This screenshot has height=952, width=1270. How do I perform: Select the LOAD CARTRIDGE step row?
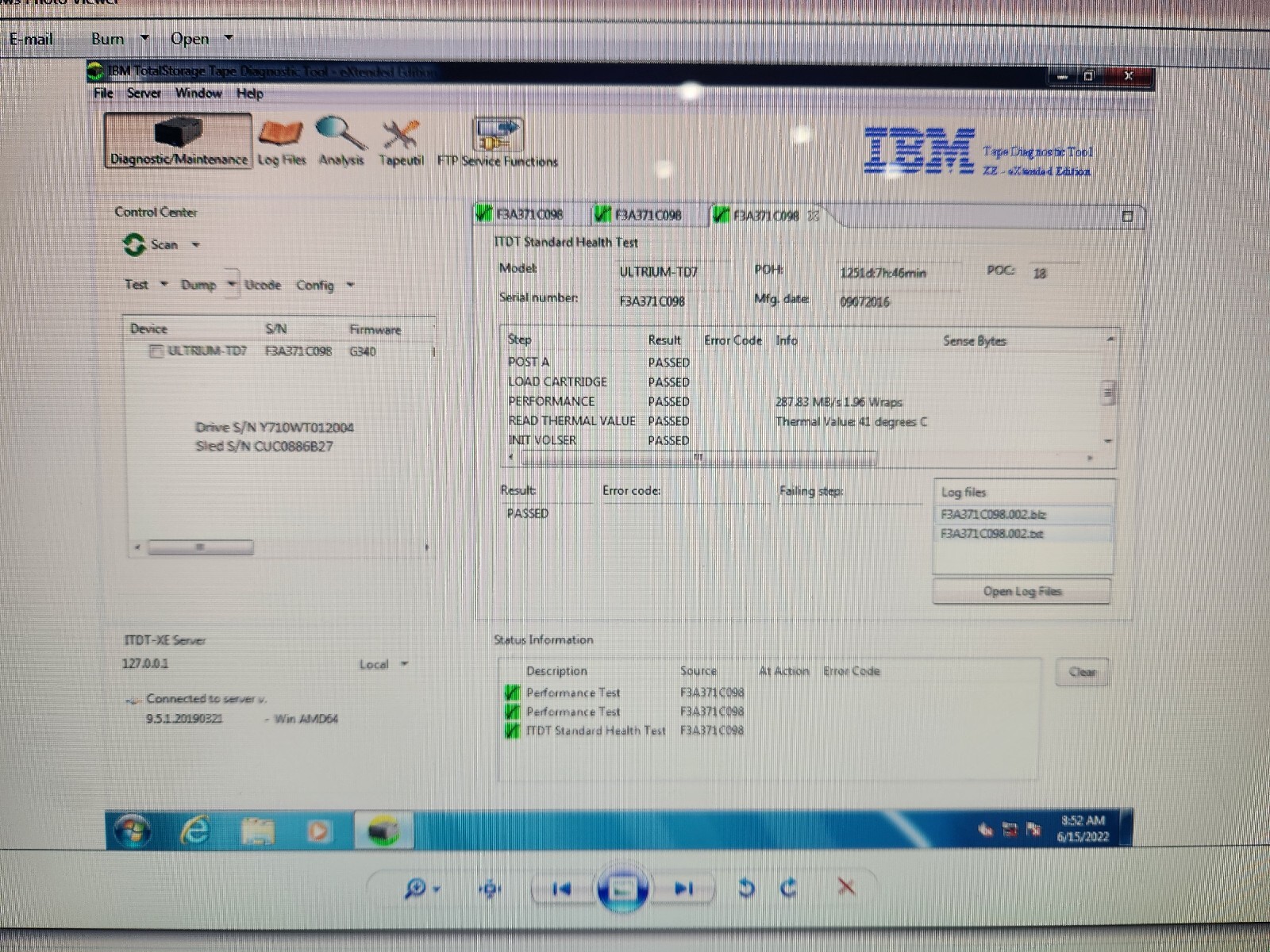point(802,382)
